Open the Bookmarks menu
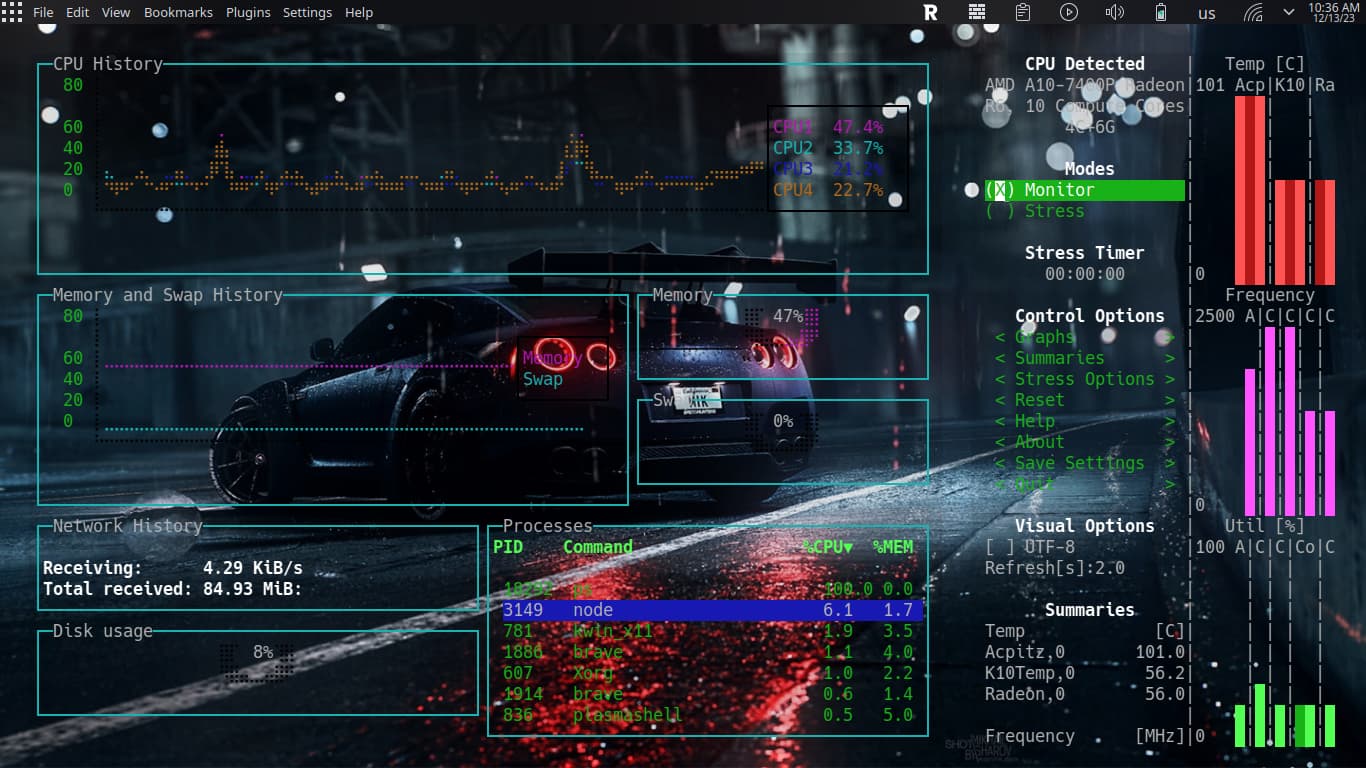Viewport: 1366px width, 768px height. tap(179, 12)
